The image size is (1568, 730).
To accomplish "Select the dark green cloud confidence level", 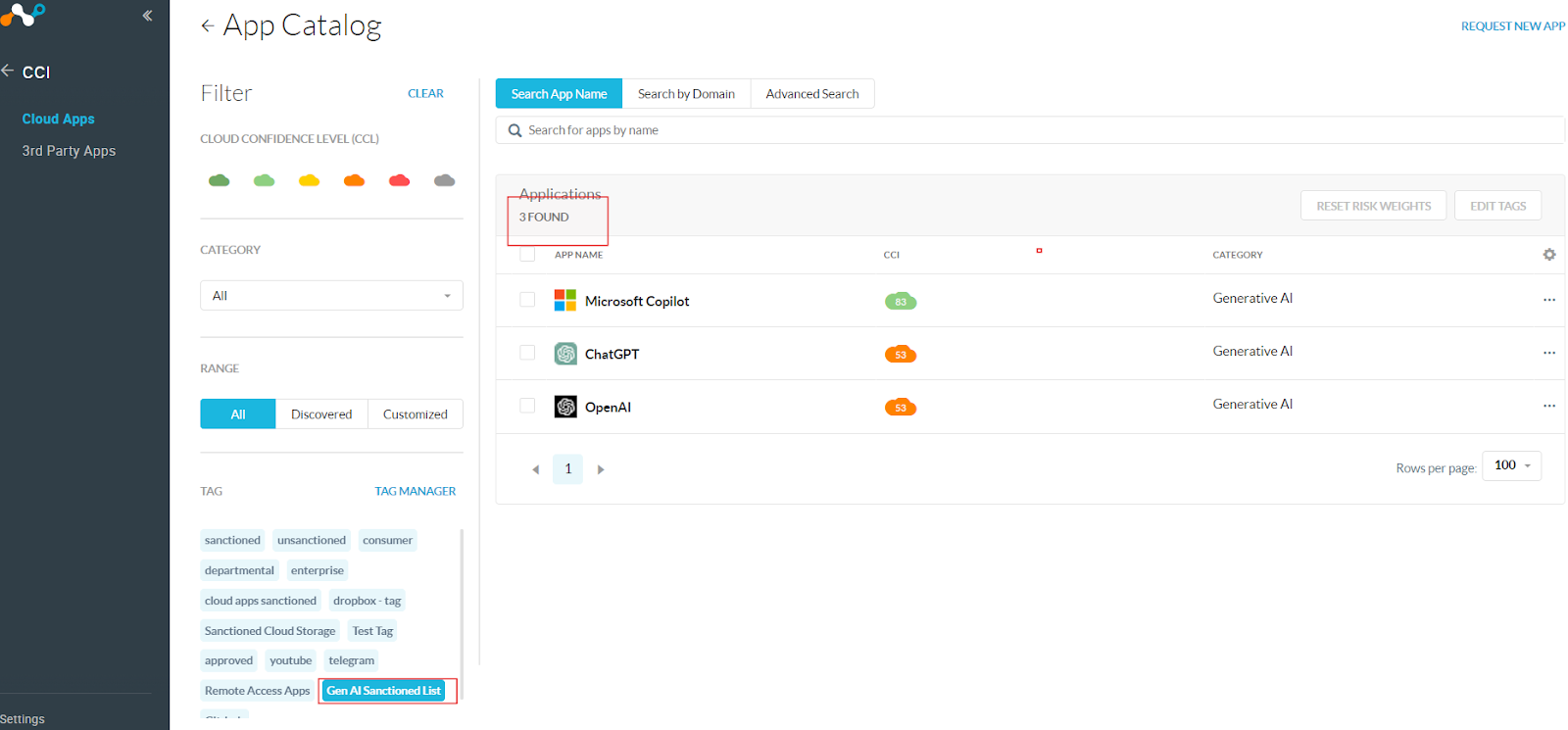I will pos(220,180).
